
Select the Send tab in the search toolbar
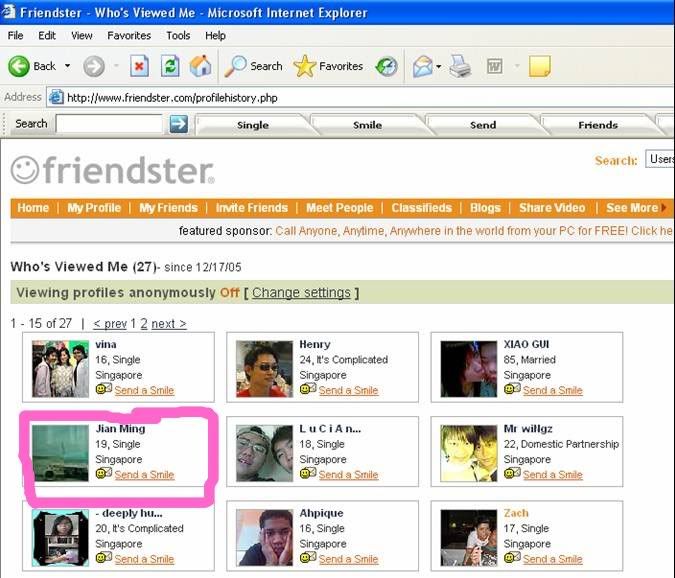(x=483, y=125)
